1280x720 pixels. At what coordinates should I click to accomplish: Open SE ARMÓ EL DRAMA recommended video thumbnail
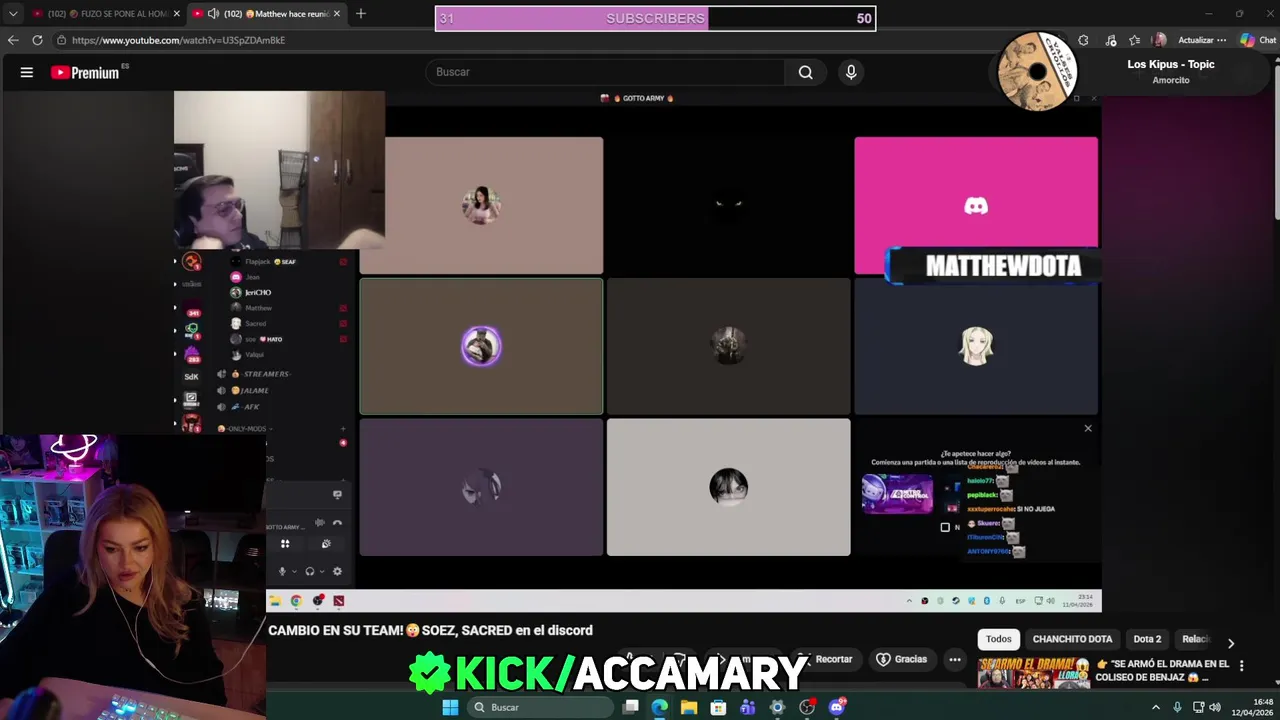(x=1033, y=673)
